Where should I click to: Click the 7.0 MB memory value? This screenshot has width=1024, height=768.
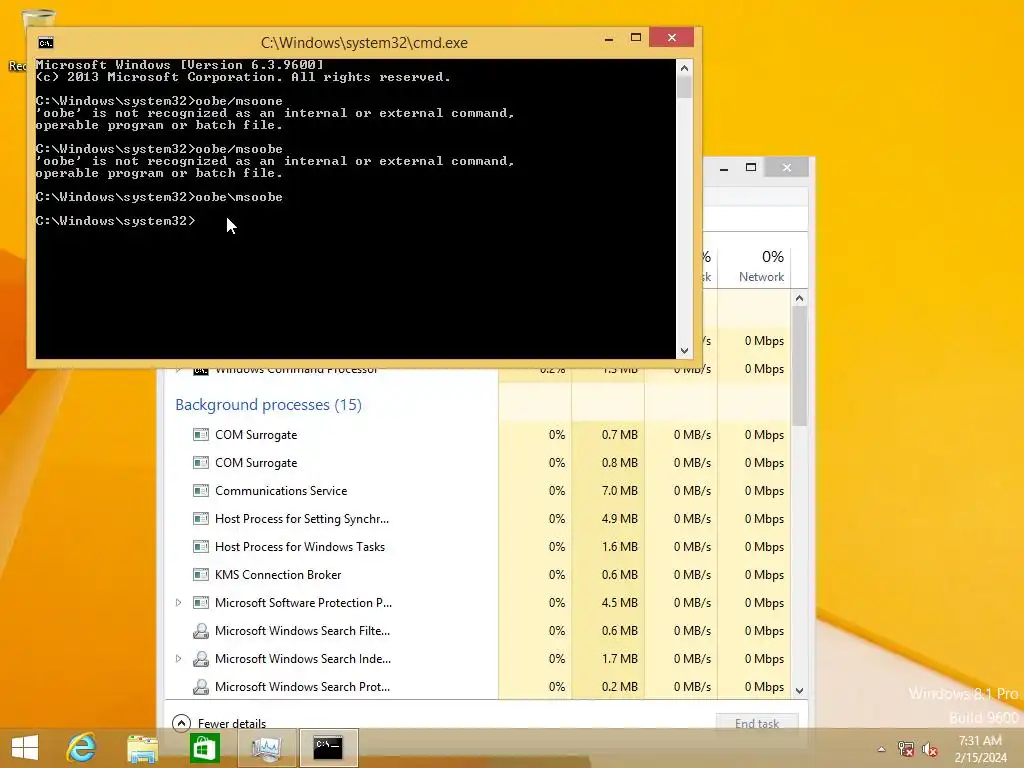point(619,490)
